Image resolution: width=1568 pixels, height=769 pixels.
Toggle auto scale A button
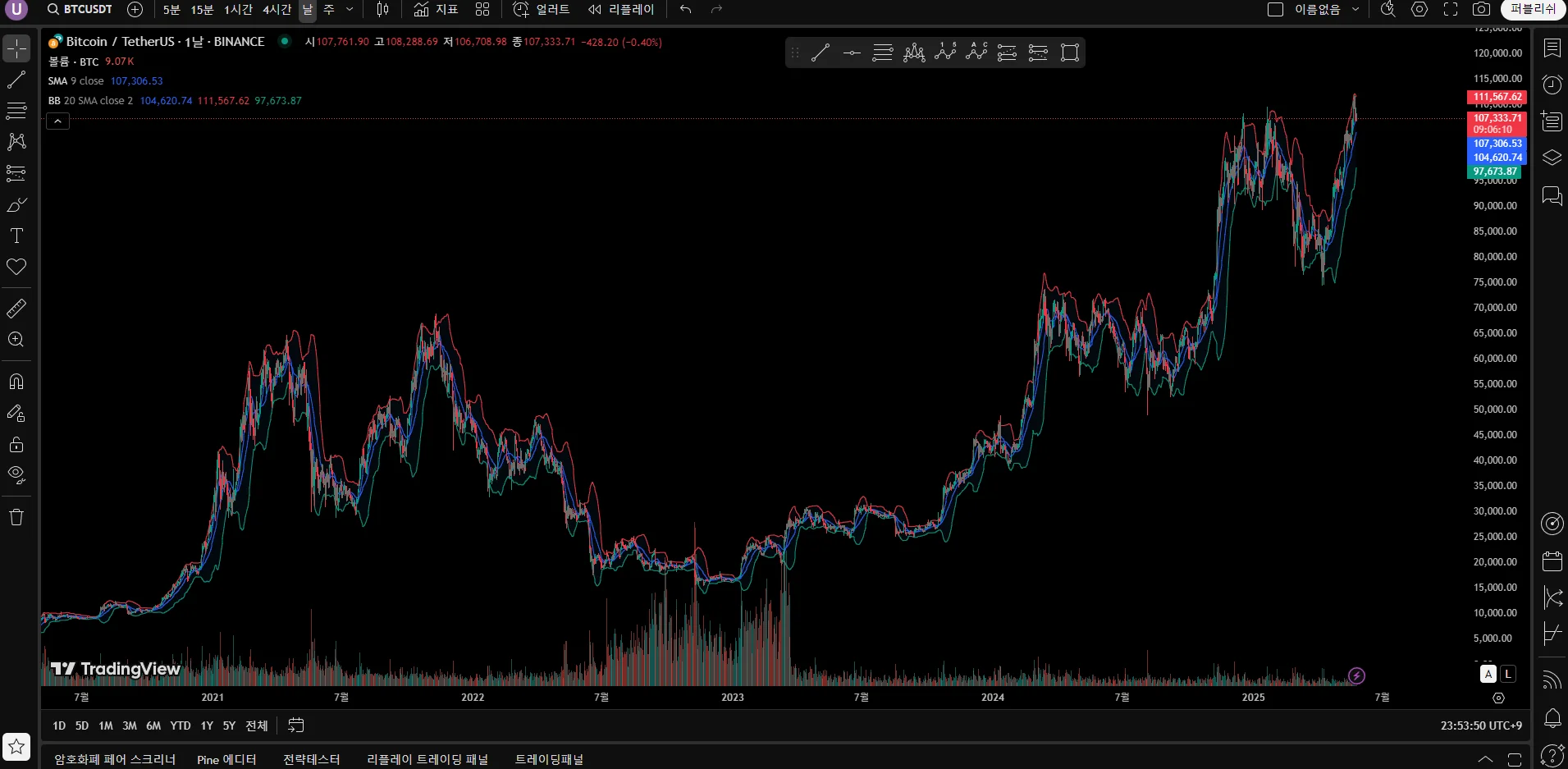(x=1488, y=674)
